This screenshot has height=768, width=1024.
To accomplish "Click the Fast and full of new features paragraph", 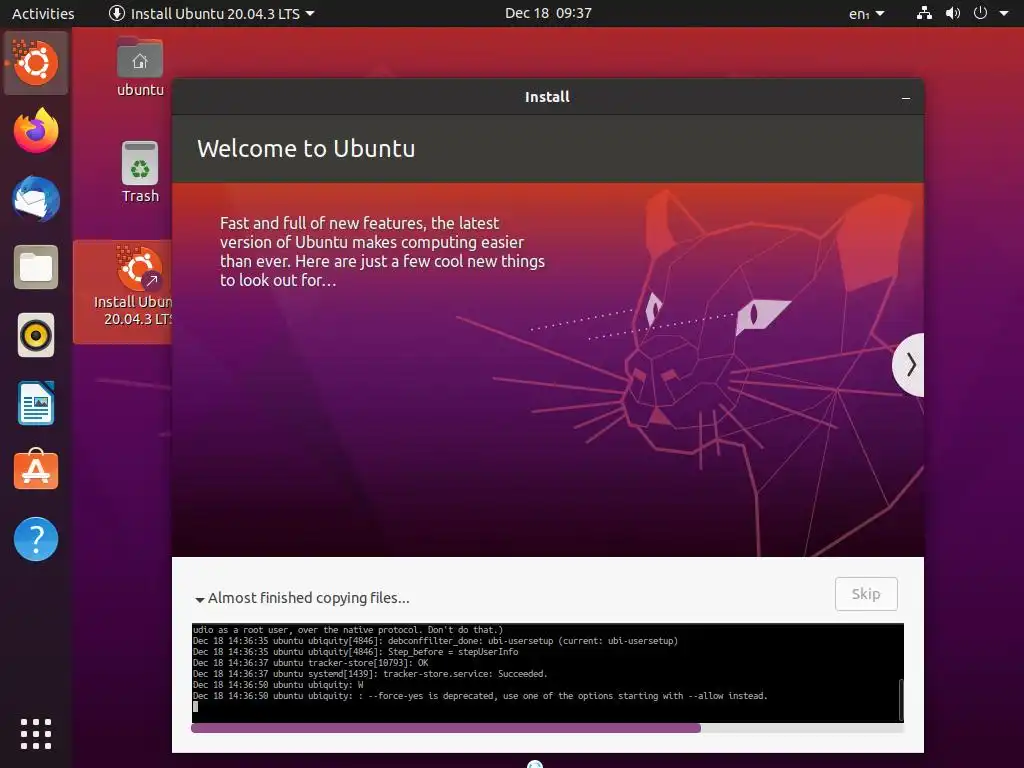I will pos(382,251).
